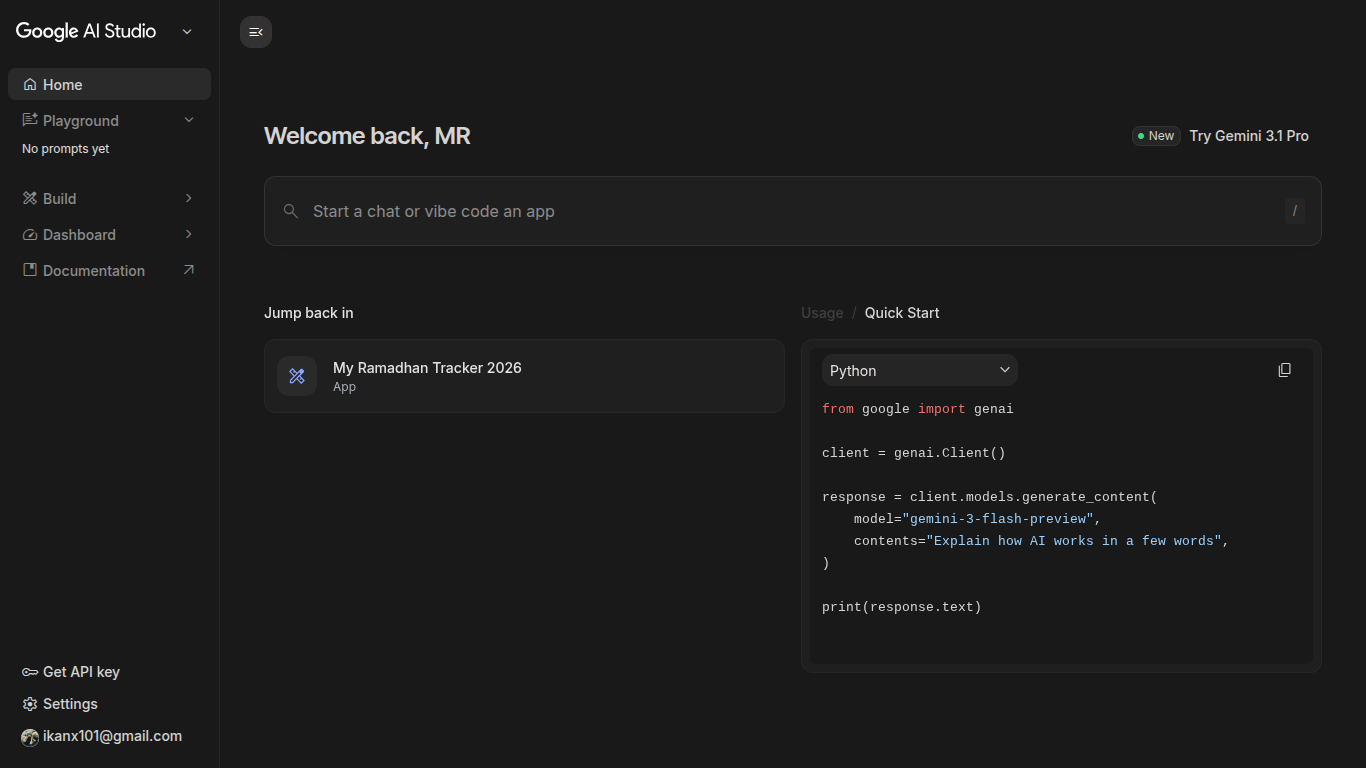Click the key icon beside Get API key

[30, 672]
